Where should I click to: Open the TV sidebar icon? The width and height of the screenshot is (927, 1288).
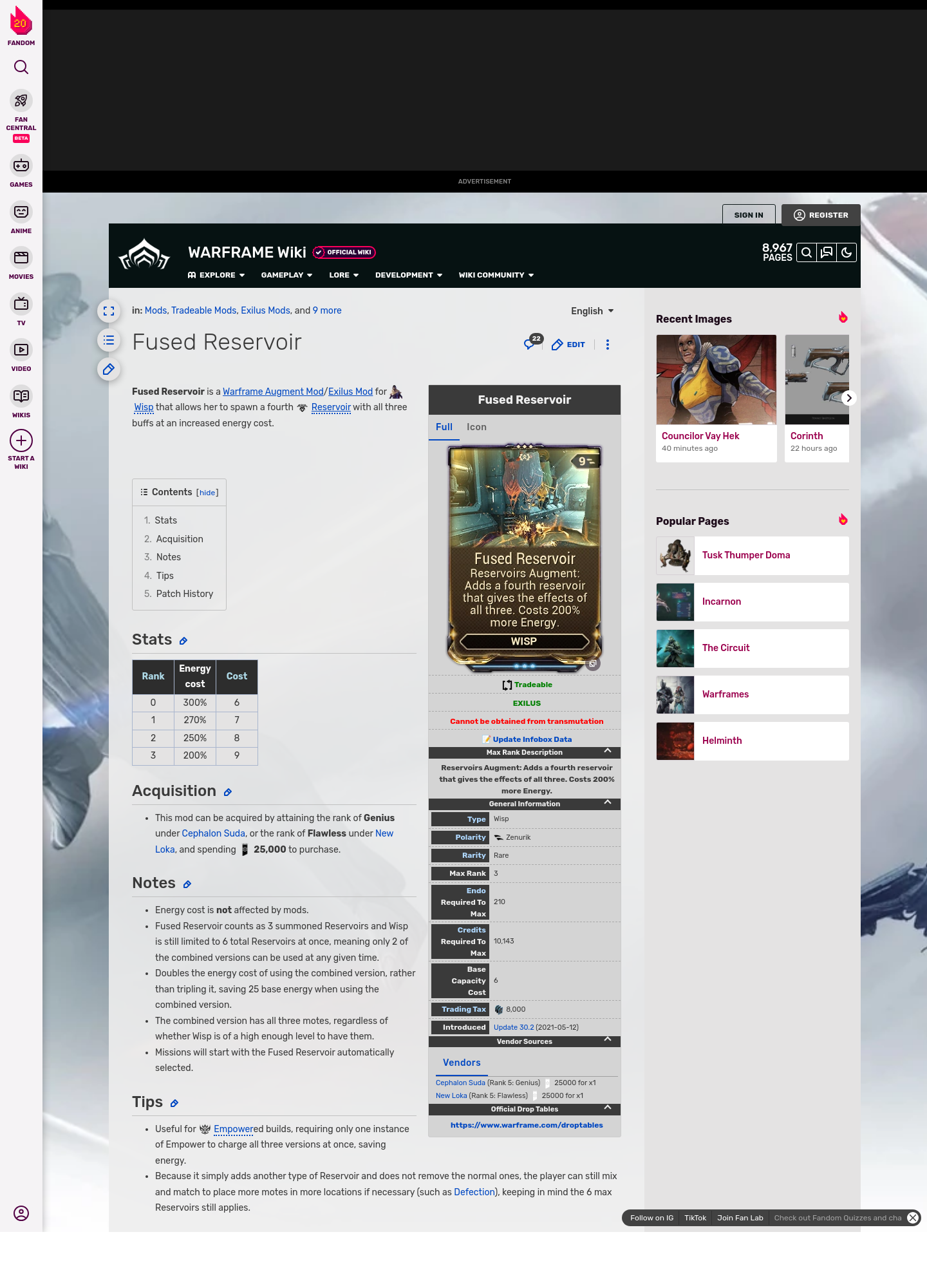tap(21, 303)
